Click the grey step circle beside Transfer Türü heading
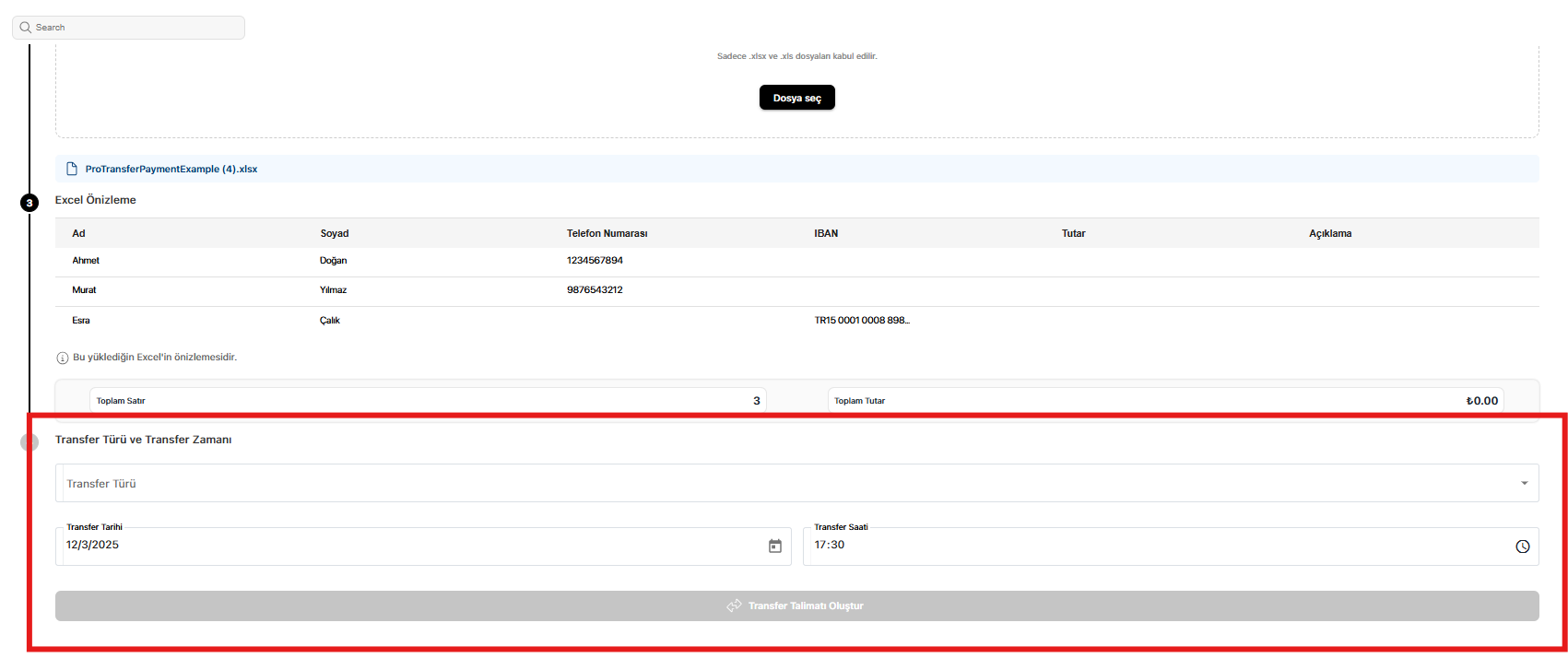Viewport: 1568px width, 670px height. (x=29, y=442)
